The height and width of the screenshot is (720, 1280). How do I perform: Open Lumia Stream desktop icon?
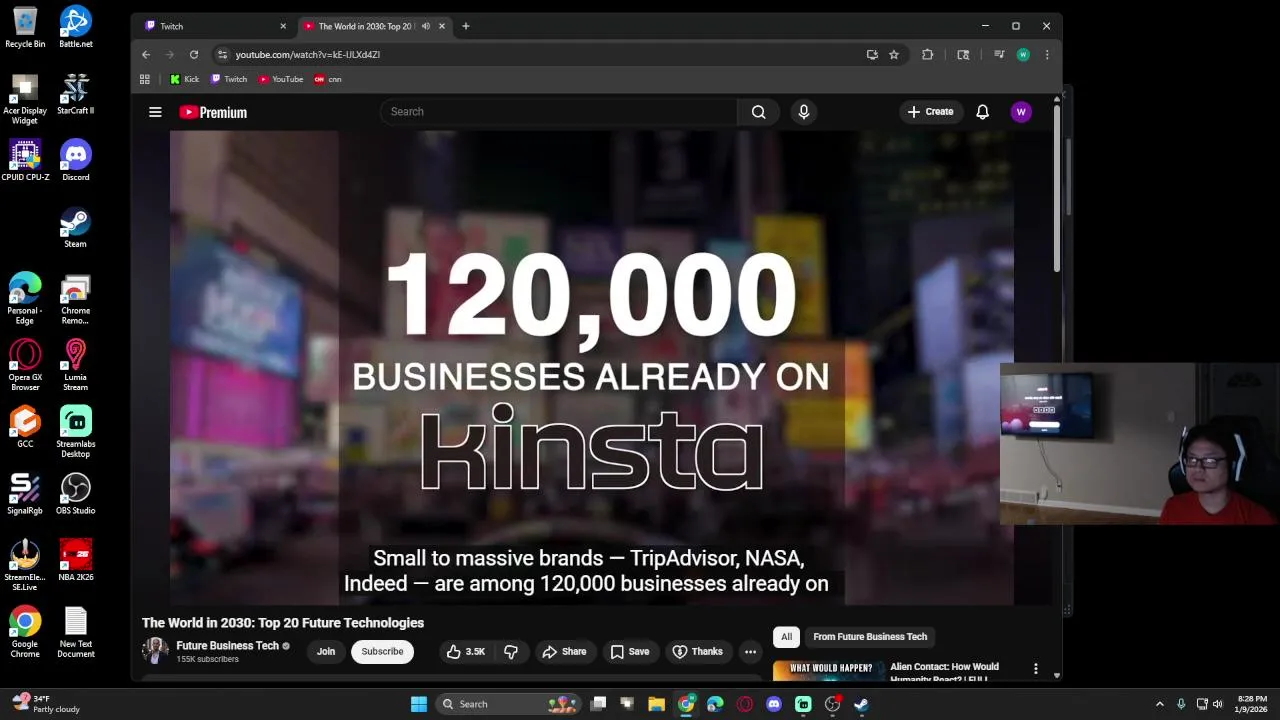point(75,365)
